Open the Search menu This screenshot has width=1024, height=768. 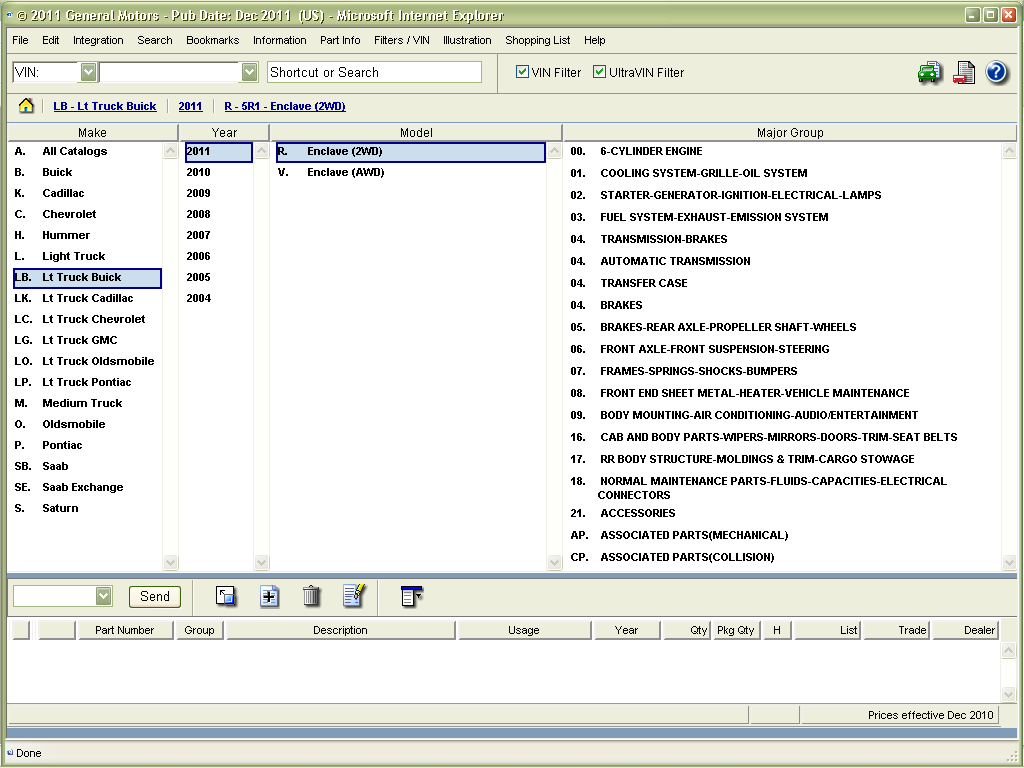(x=155, y=40)
